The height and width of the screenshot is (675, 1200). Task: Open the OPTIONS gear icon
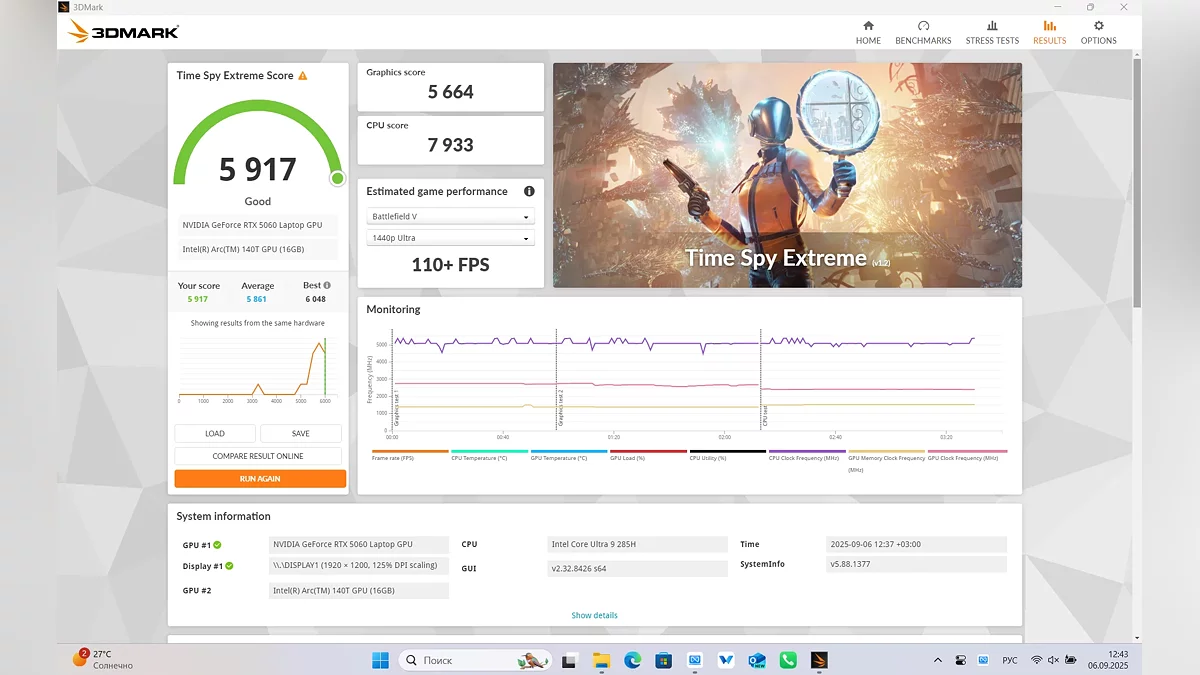1098,27
